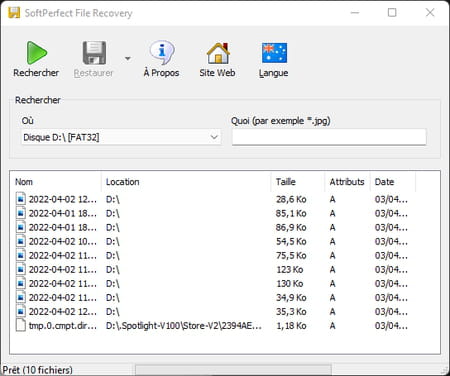The height and width of the screenshot is (376, 450).
Task: Click the 35,3 Ko size cell
Action: coord(291,311)
